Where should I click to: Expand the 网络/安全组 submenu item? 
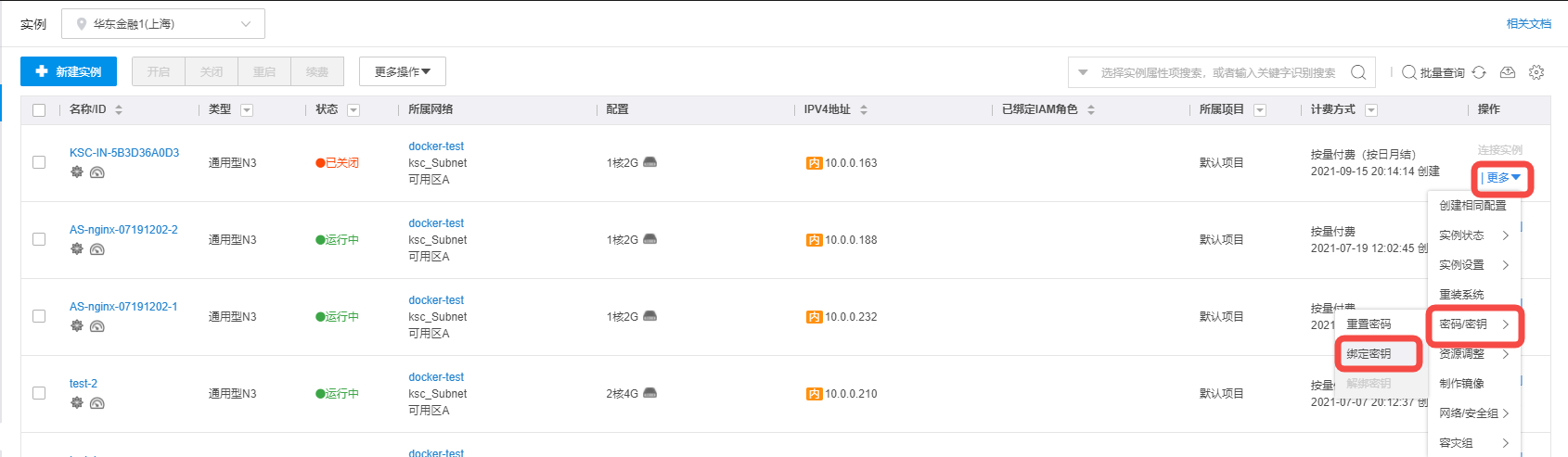1473,413
